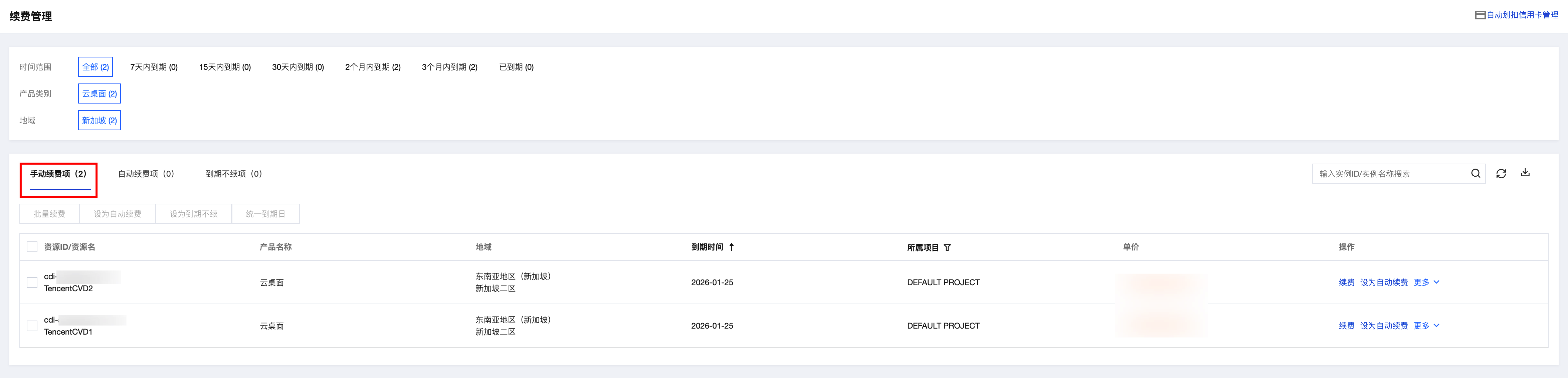Check the TencentCVD1 row checkbox

(x=32, y=326)
